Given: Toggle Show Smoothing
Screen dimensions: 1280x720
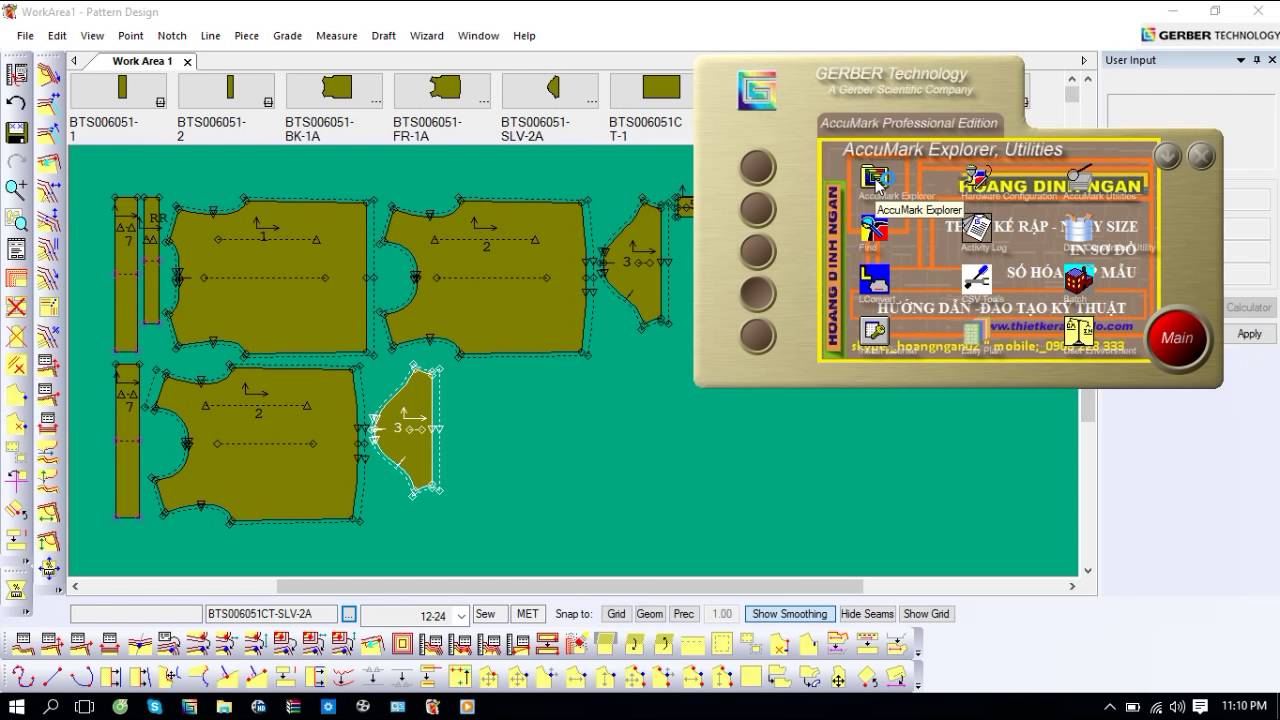Looking at the screenshot, I should pyautogui.click(x=790, y=614).
